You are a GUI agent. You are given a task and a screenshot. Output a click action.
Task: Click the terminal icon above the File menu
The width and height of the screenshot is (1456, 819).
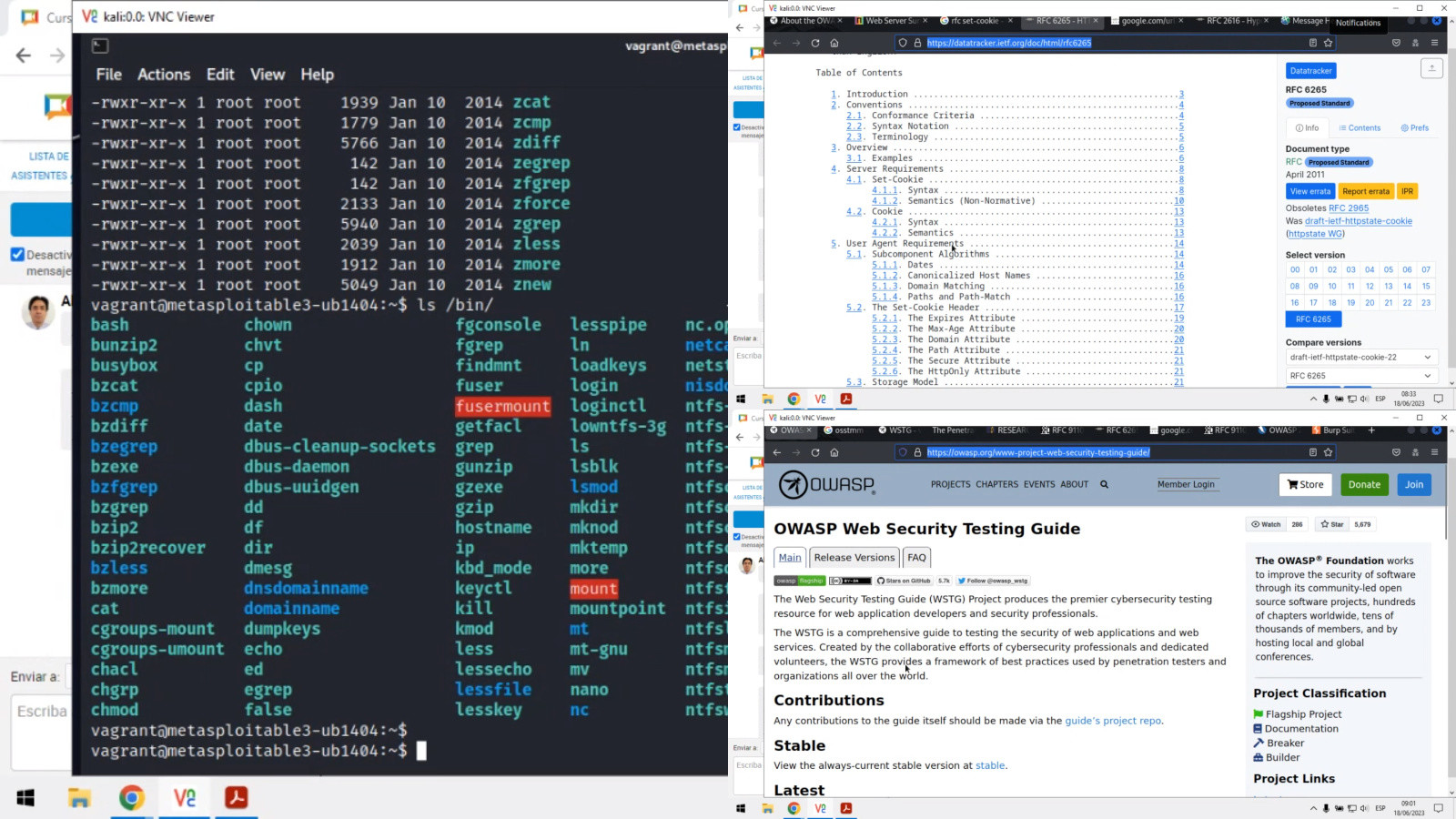[x=100, y=45]
